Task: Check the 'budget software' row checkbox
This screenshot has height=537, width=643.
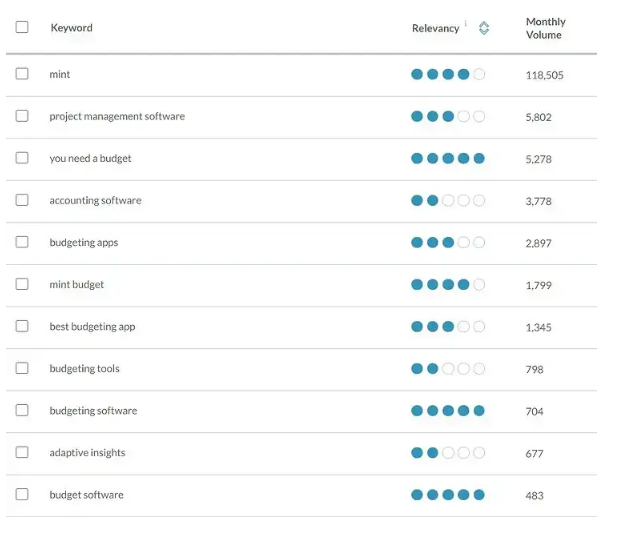Action: coord(22,494)
